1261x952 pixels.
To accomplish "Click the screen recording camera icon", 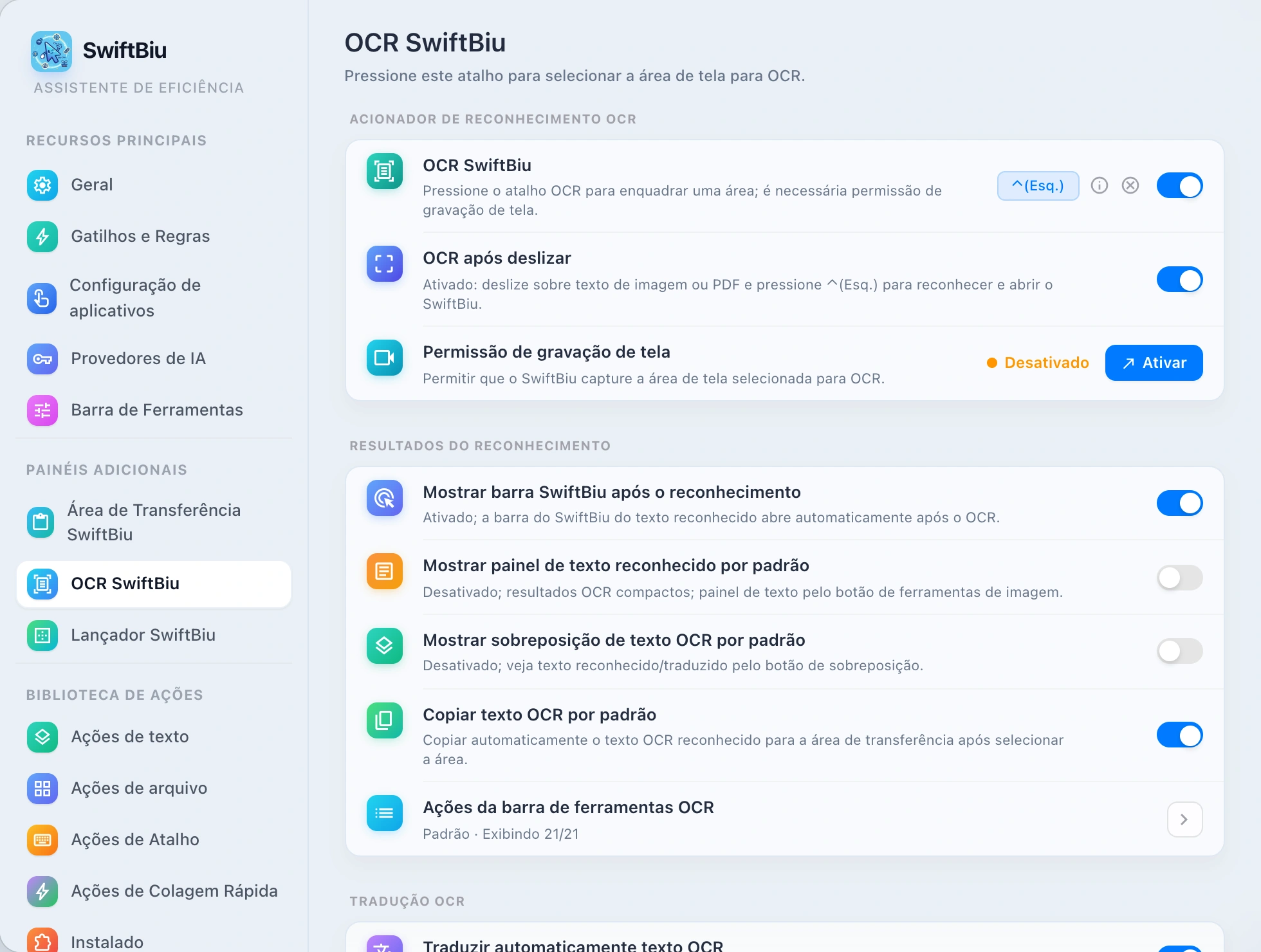I will click(385, 358).
